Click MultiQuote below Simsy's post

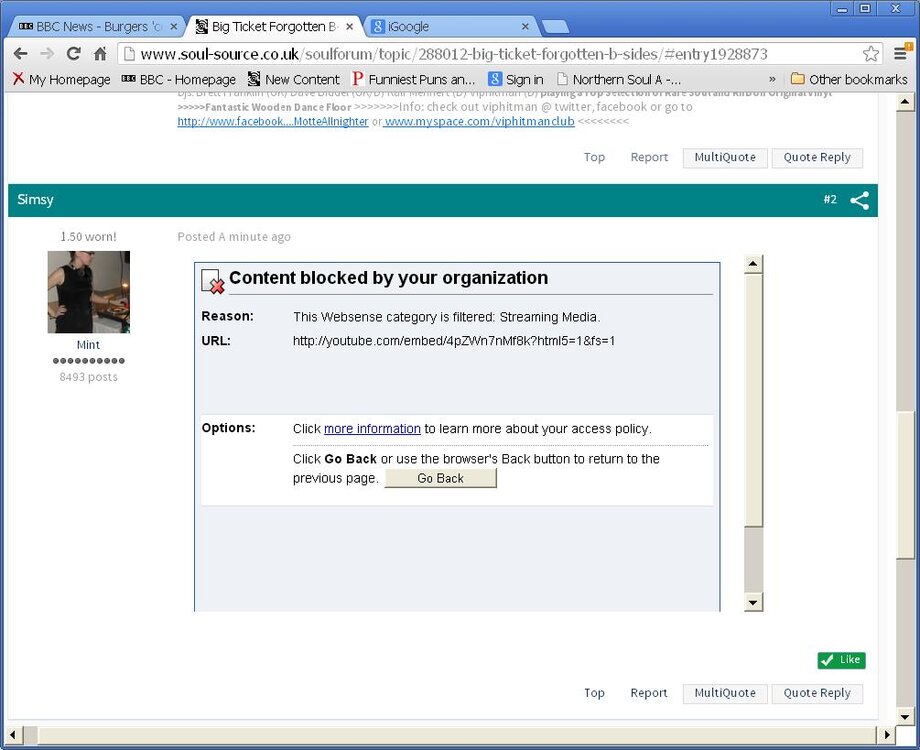coord(725,693)
